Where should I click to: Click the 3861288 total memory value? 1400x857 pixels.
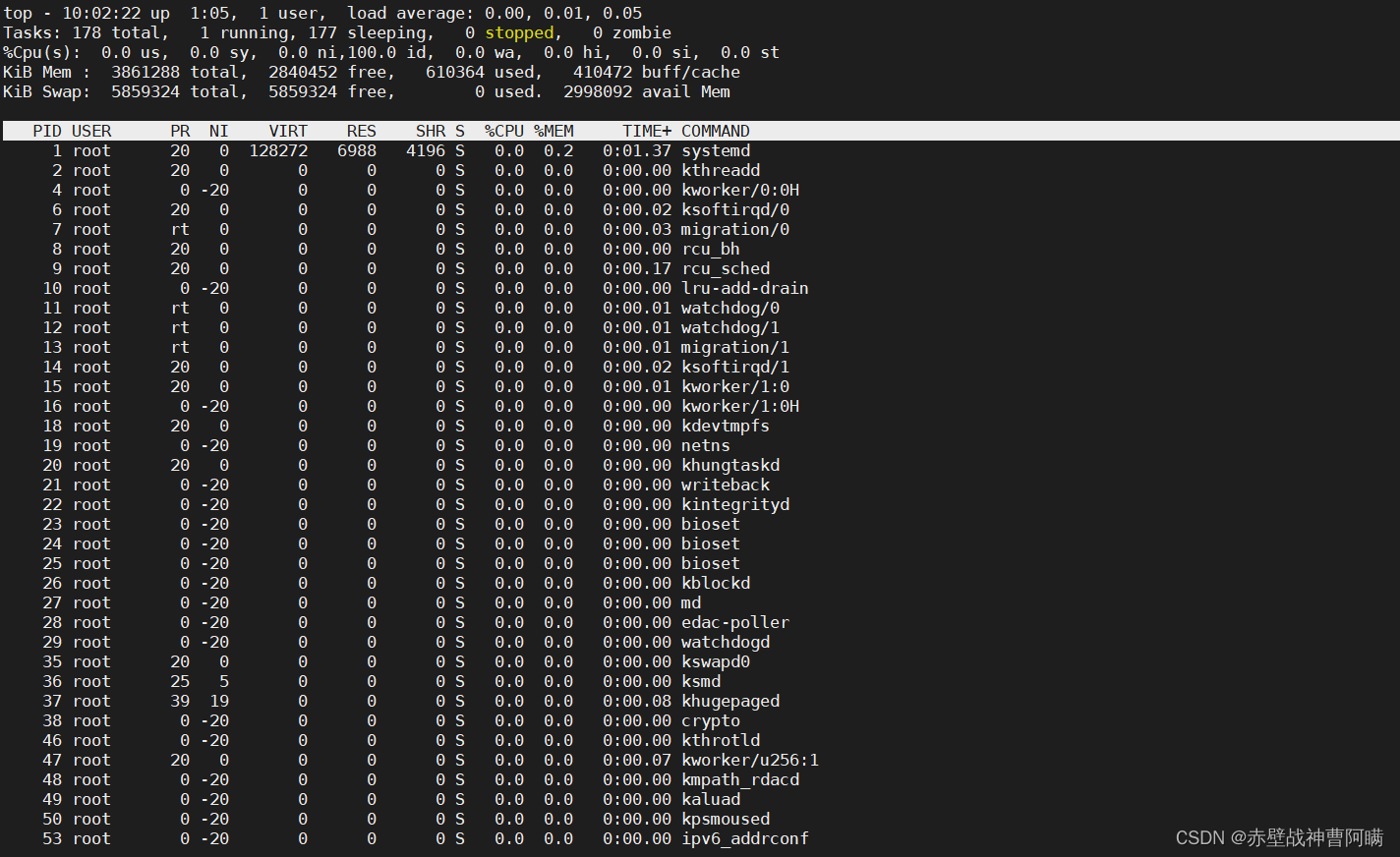(146, 72)
